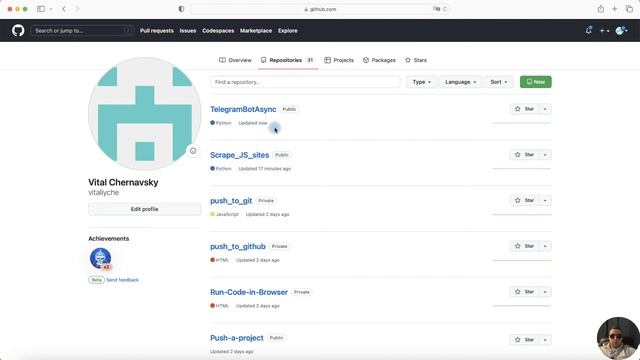This screenshot has width=640, height=360.
Task: Open the user avatar menu in header
Action: coord(621,31)
